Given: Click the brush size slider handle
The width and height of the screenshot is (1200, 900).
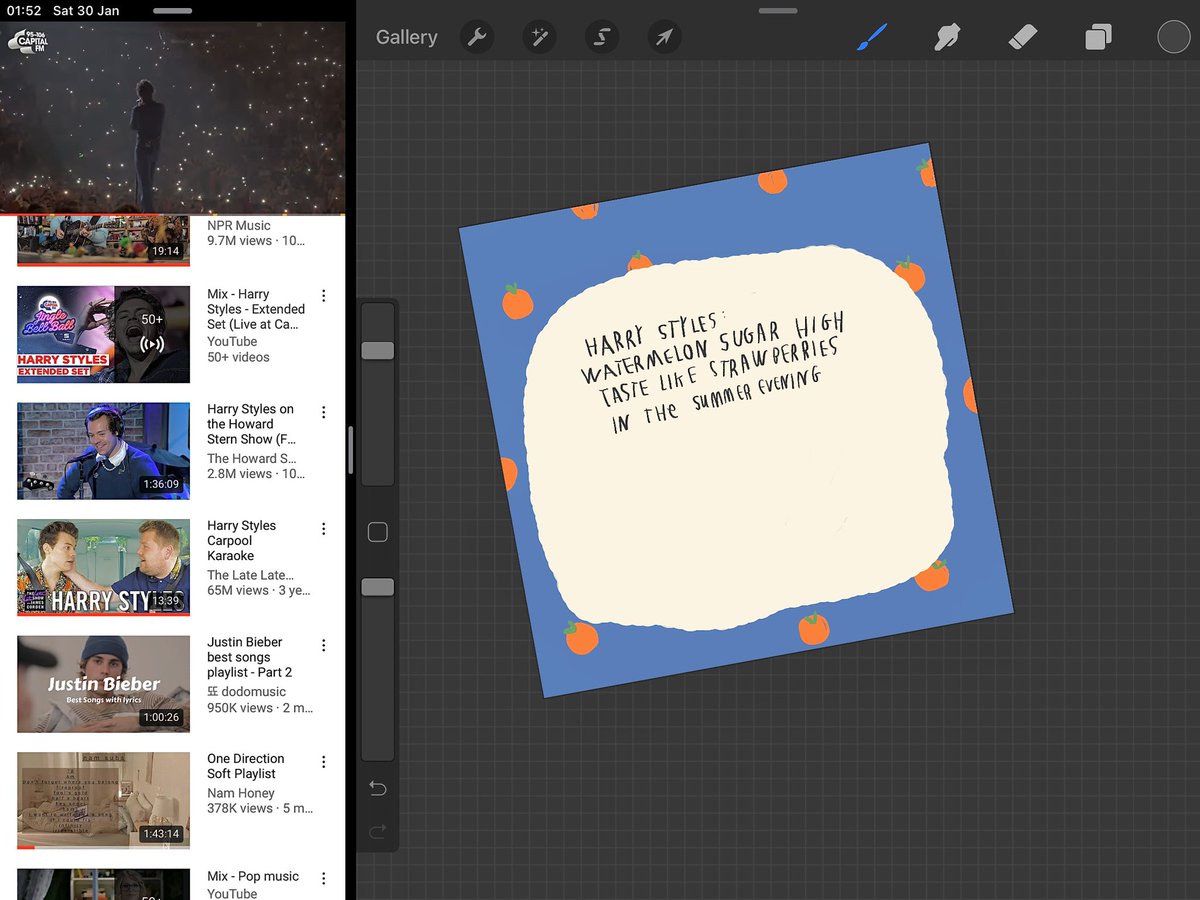Looking at the screenshot, I should pos(378,350).
